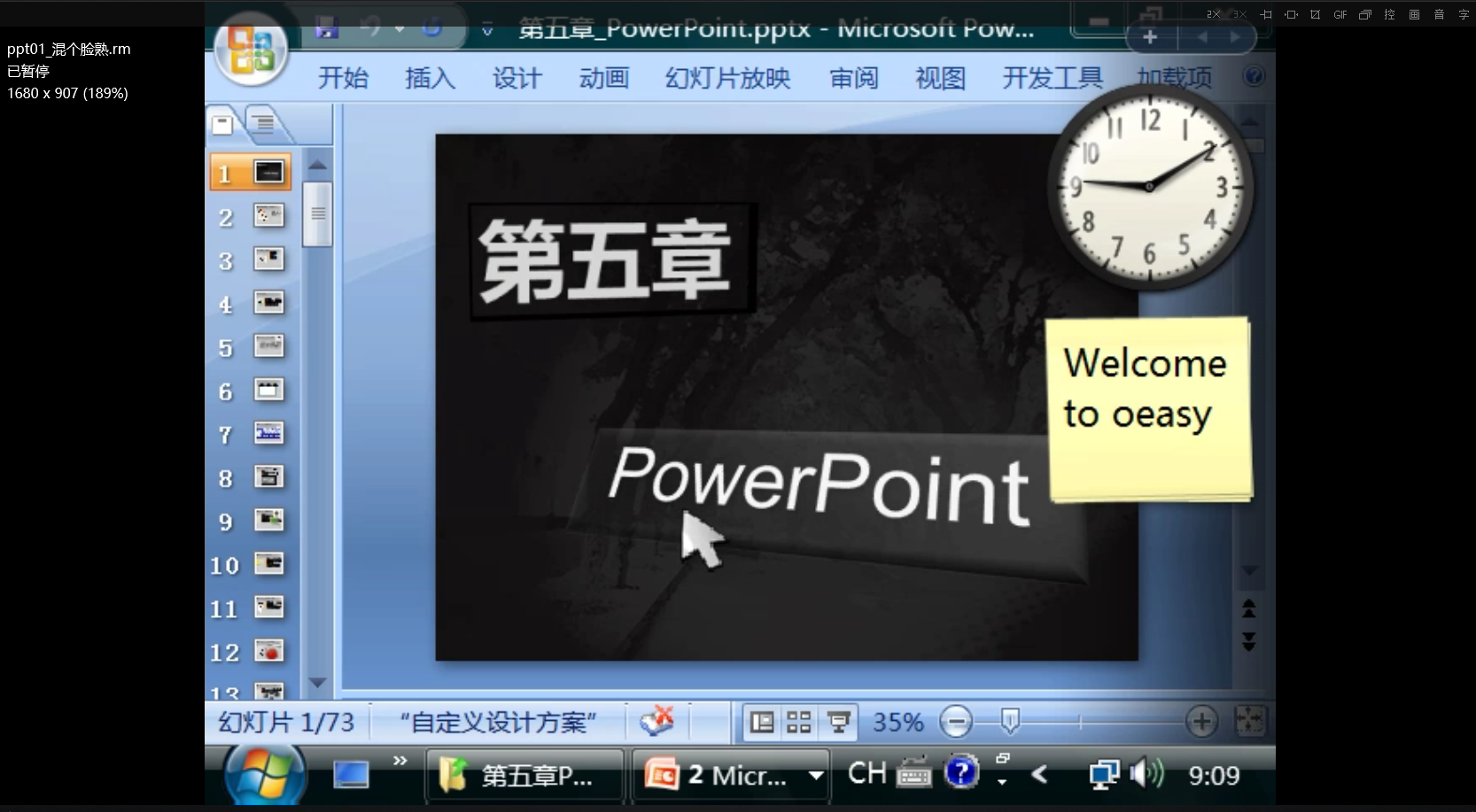Set 2X playback speed in the video player
The height and width of the screenshot is (812, 1476).
(1213, 14)
